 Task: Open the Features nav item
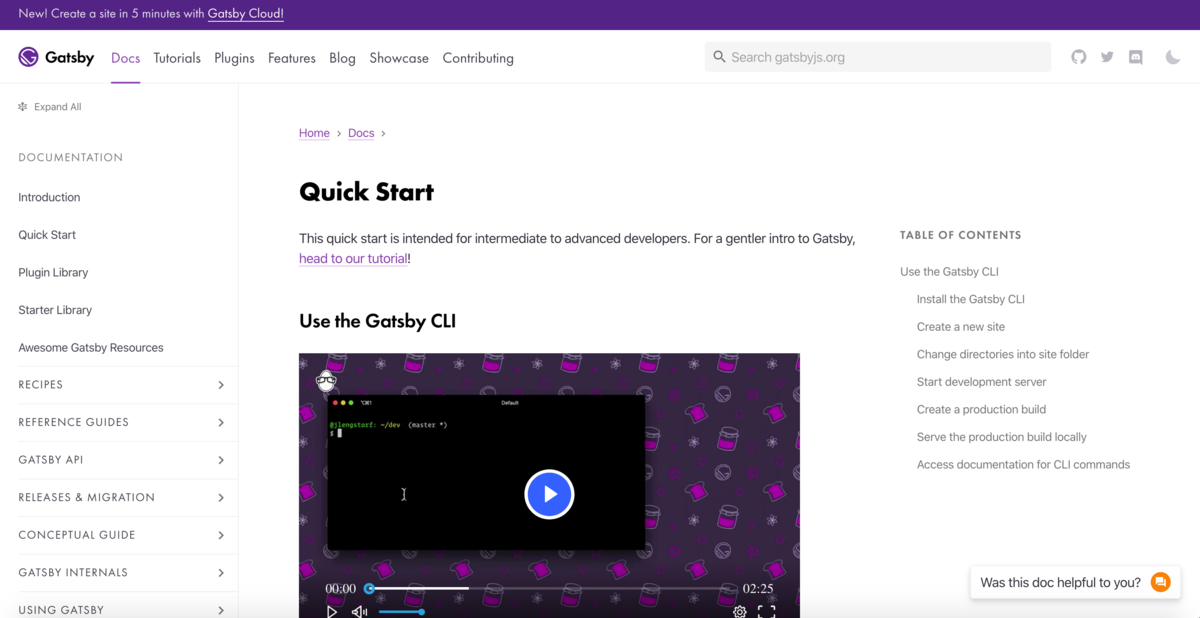pyautogui.click(x=292, y=58)
